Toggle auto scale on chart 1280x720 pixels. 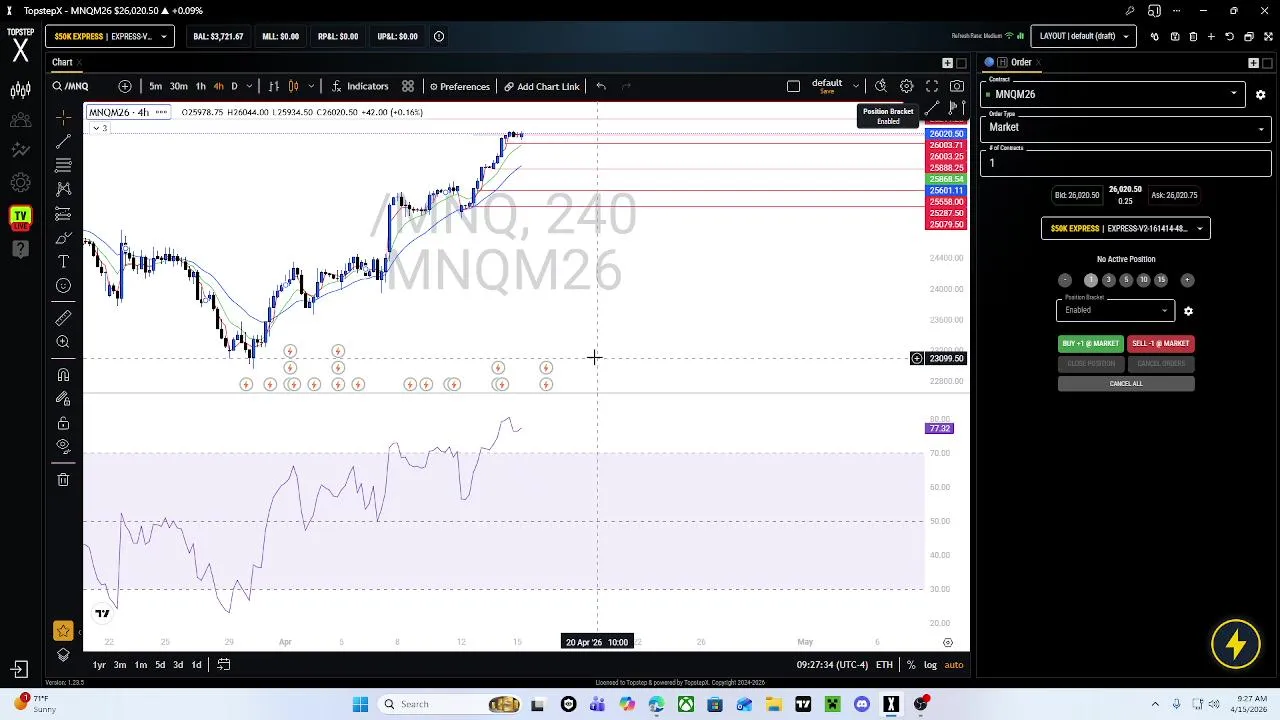coord(954,665)
